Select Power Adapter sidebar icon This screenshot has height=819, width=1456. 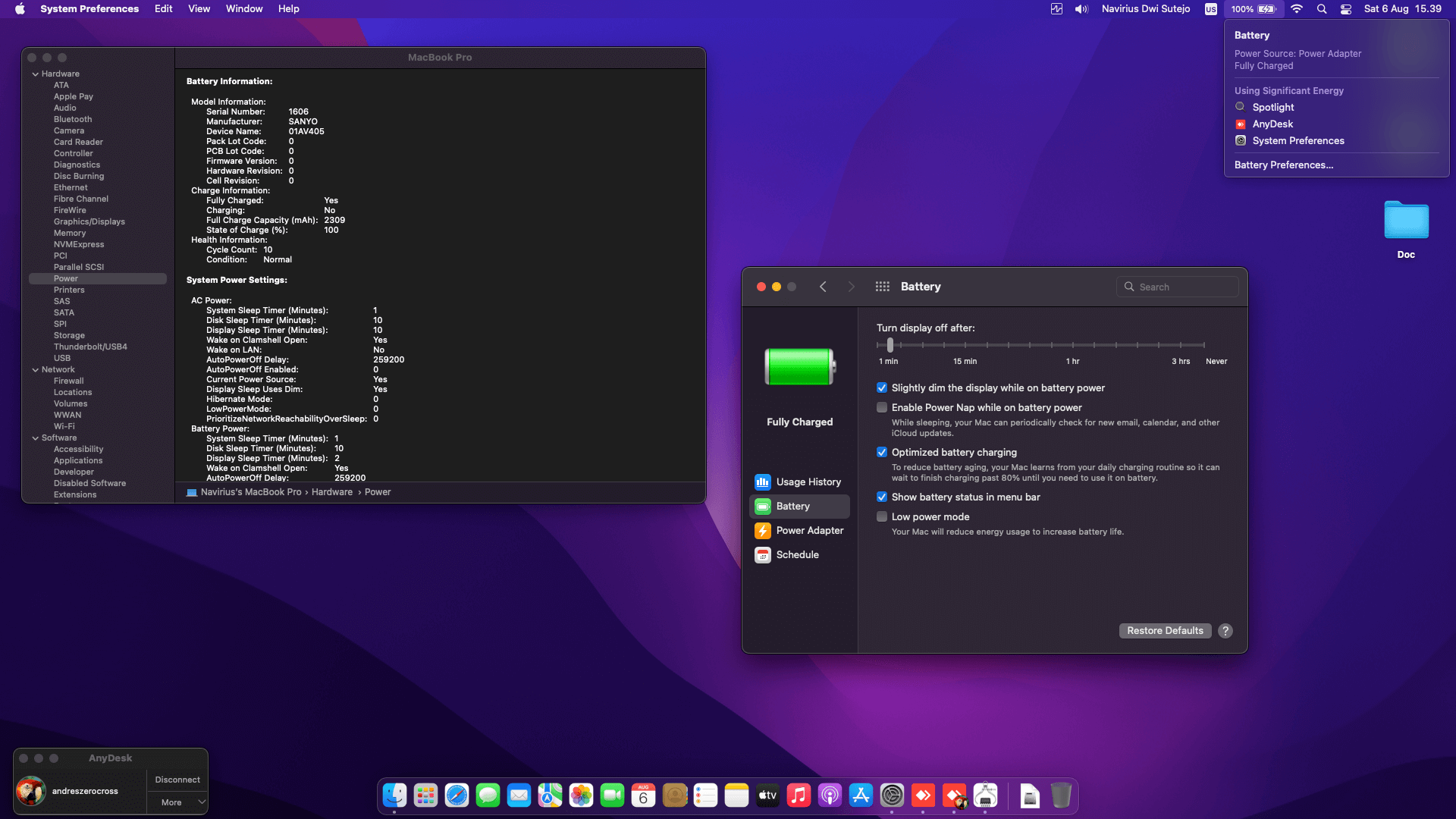[763, 531]
